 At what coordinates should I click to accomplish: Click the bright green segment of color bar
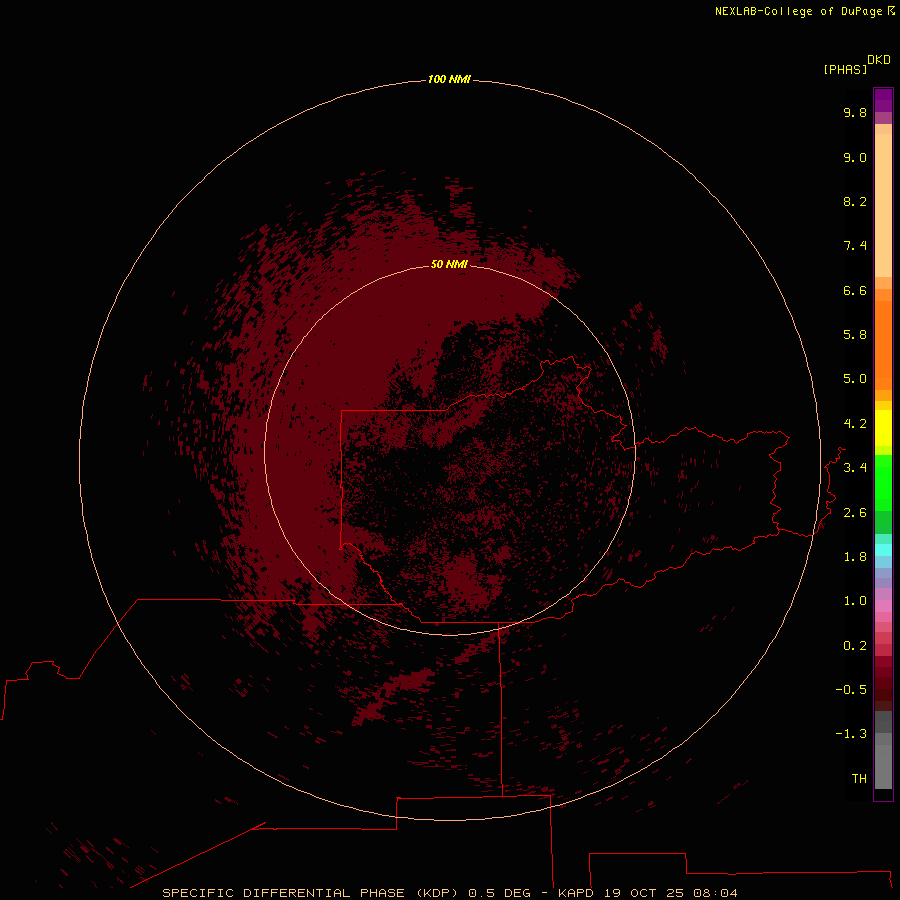pyautogui.click(x=883, y=482)
